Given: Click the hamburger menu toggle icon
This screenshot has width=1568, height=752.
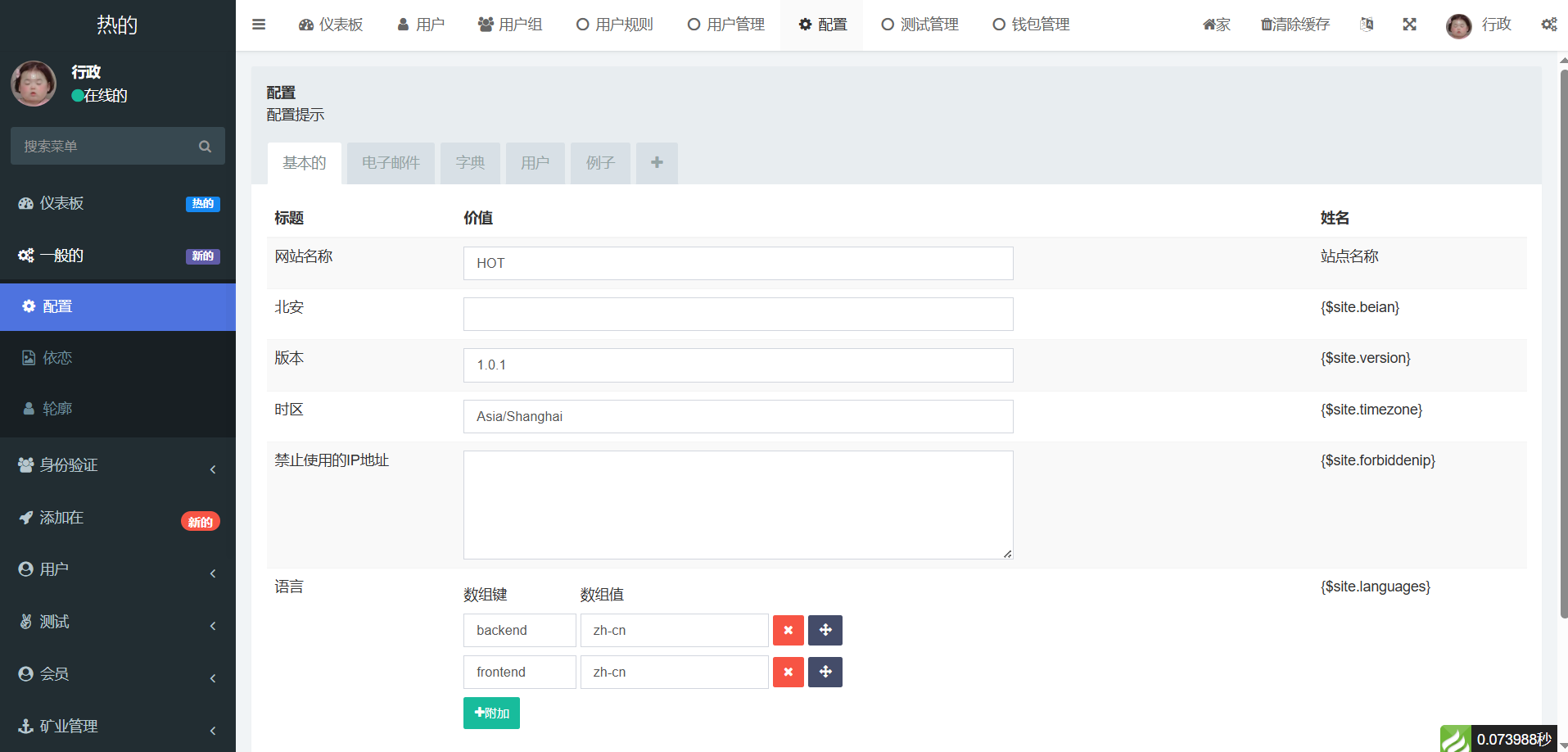Looking at the screenshot, I should 259,25.
